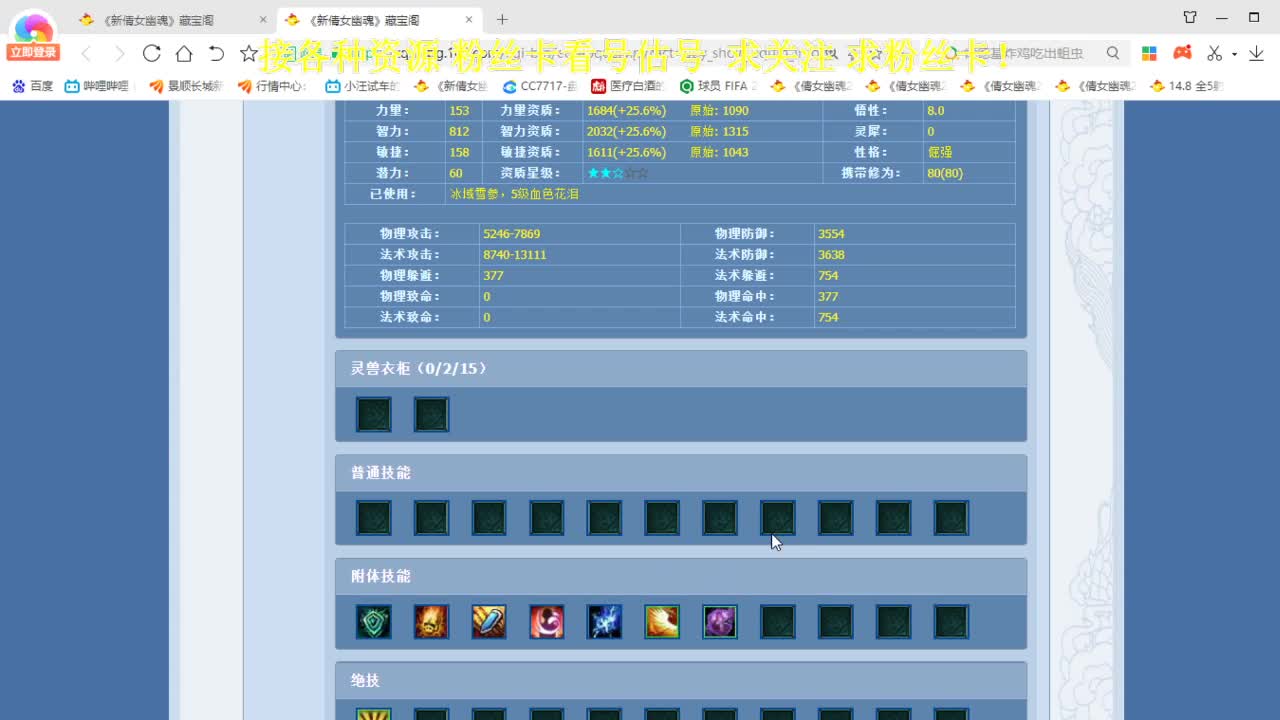The image size is (1280, 720).
Task: Click the golden wing skill icon
Action: tap(662, 622)
